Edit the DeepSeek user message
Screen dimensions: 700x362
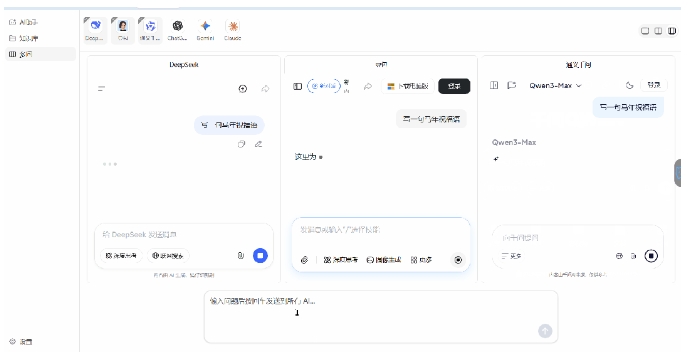[258, 144]
